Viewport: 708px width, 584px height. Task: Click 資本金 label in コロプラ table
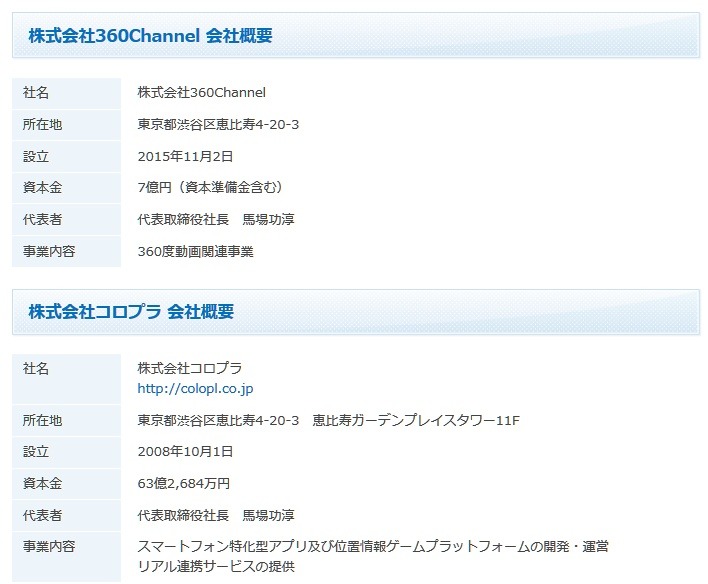pos(42,484)
